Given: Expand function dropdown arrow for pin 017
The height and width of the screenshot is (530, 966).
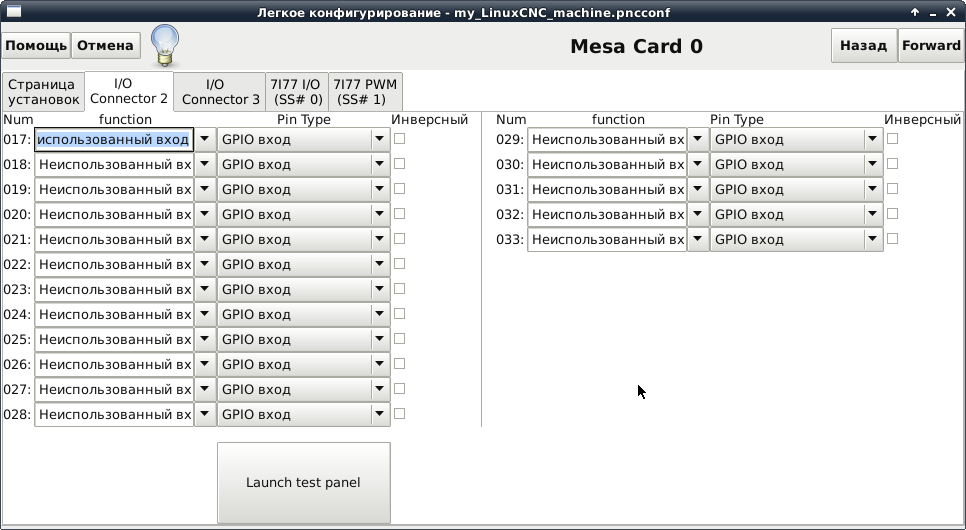Looking at the screenshot, I should (205, 139).
